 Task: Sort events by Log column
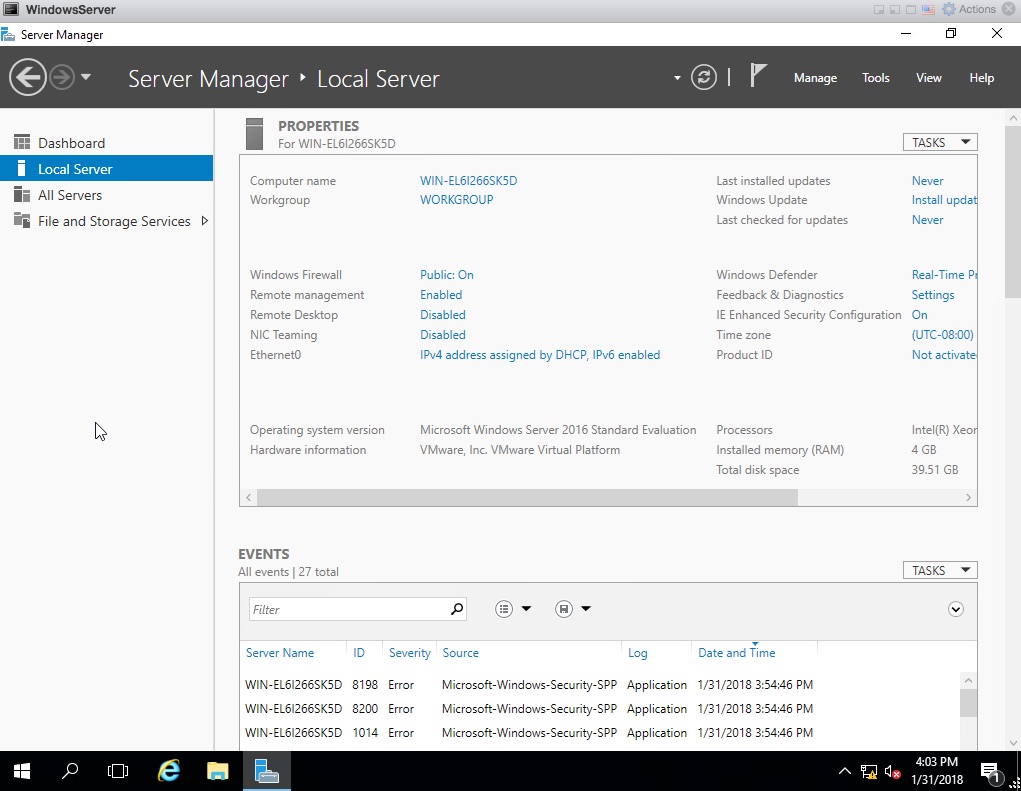[x=637, y=652]
